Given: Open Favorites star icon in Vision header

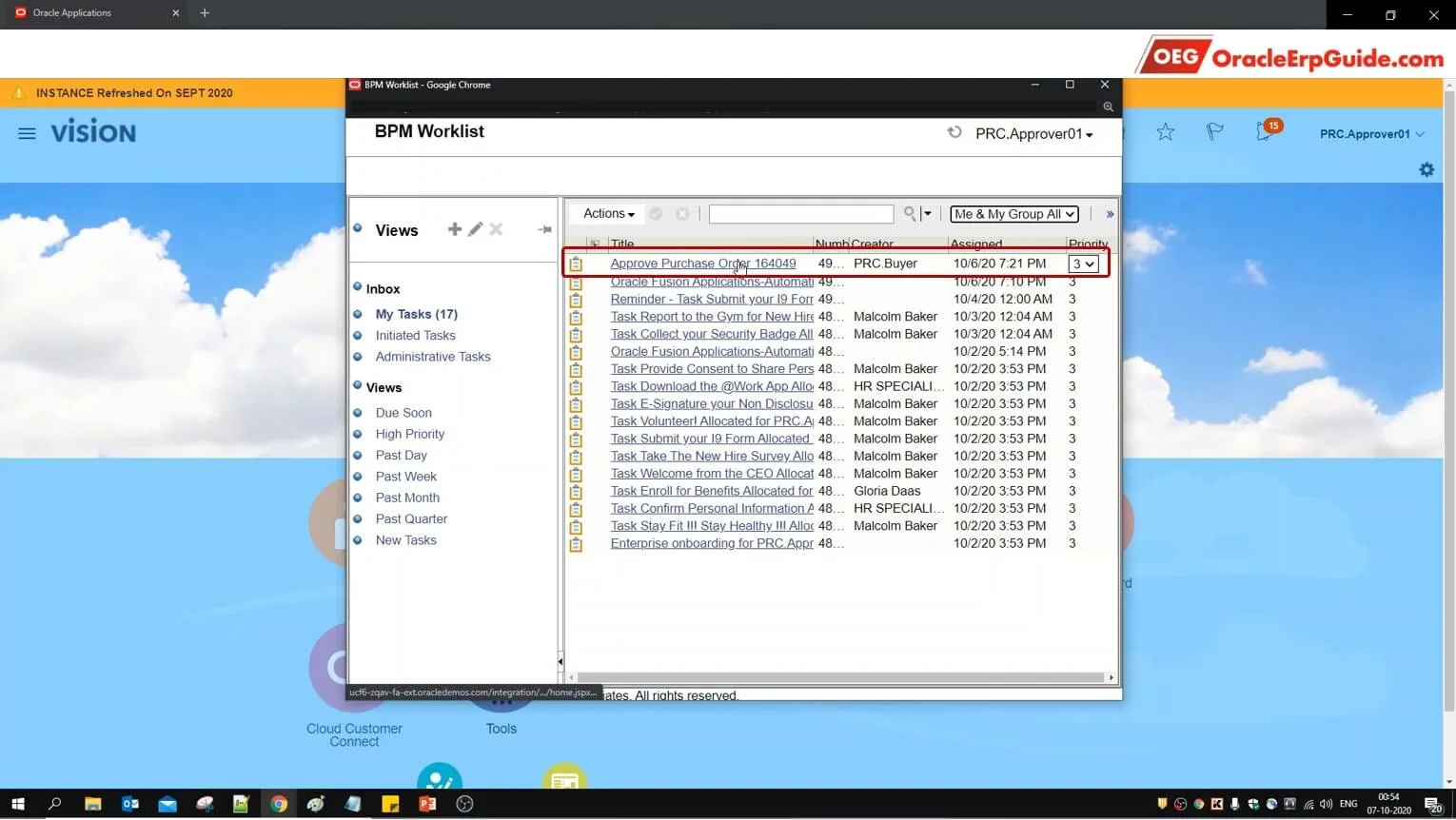Looking at the screenshot, I should click(1166, 132).
